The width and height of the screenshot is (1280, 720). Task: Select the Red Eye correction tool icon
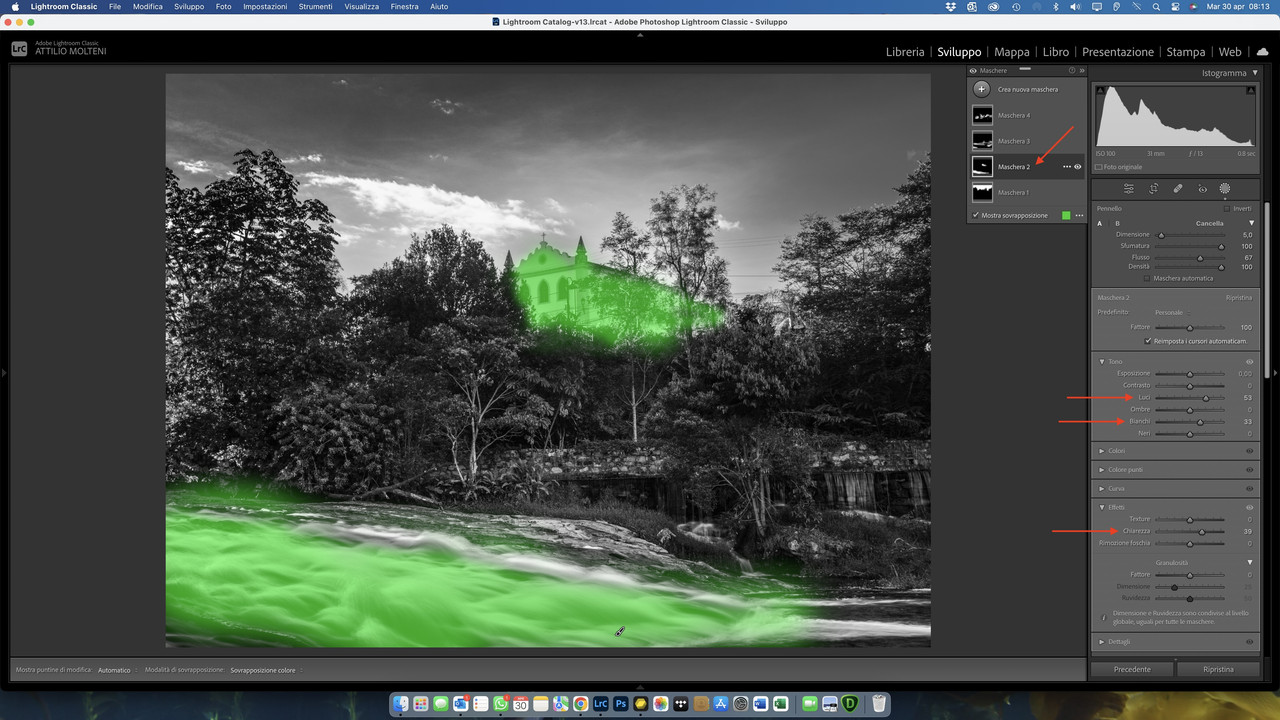(x=1202, y=189)
